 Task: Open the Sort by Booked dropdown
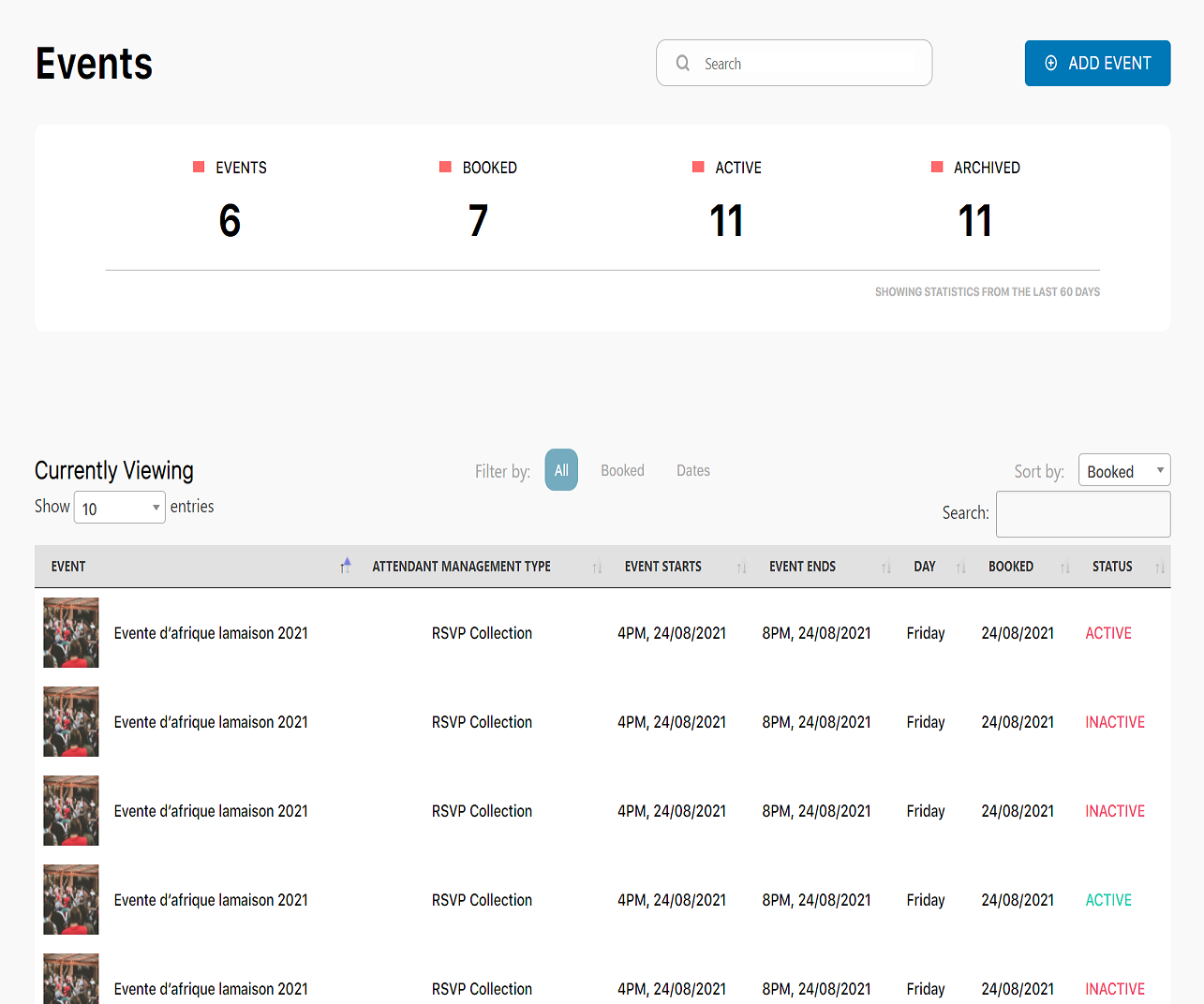point(1124,470)
